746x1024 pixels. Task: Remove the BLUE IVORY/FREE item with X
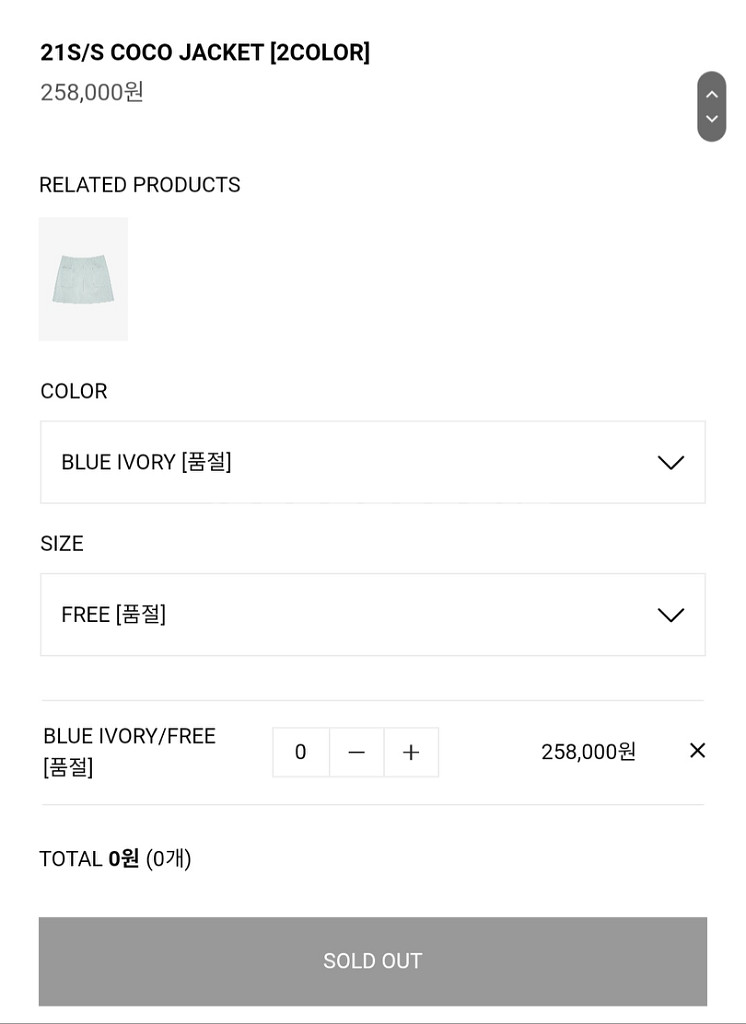tap(697, 750)
